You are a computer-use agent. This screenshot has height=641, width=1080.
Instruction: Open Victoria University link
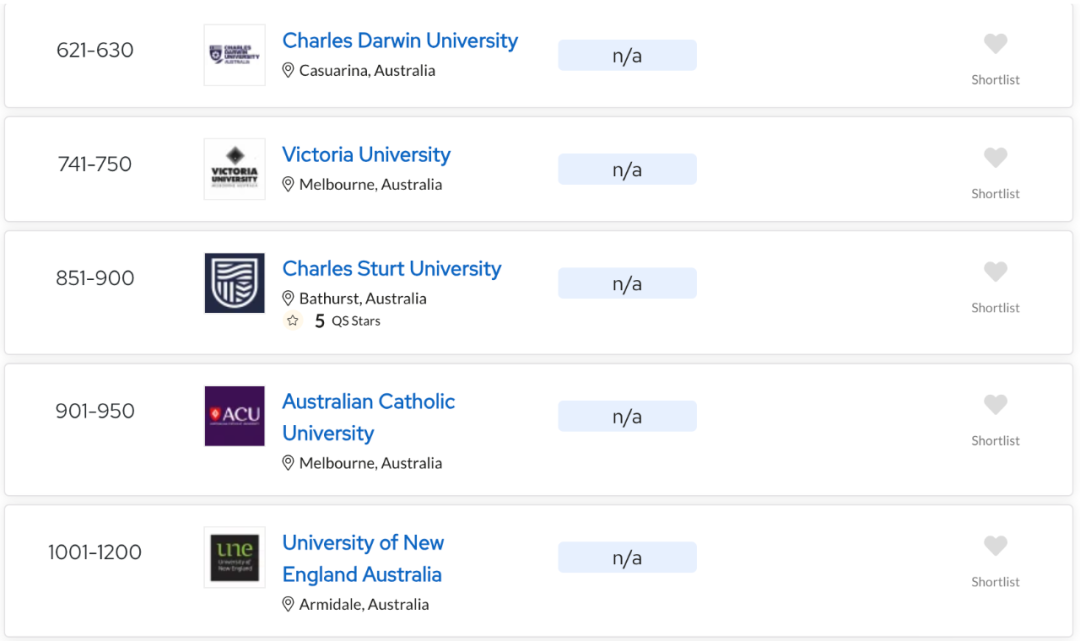[x=366, y=155]
